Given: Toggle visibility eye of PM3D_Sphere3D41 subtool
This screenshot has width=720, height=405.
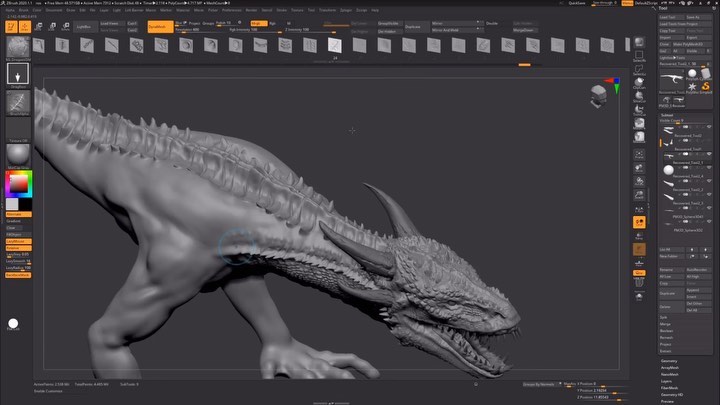Looking at the screenshot, I should 709,208.
